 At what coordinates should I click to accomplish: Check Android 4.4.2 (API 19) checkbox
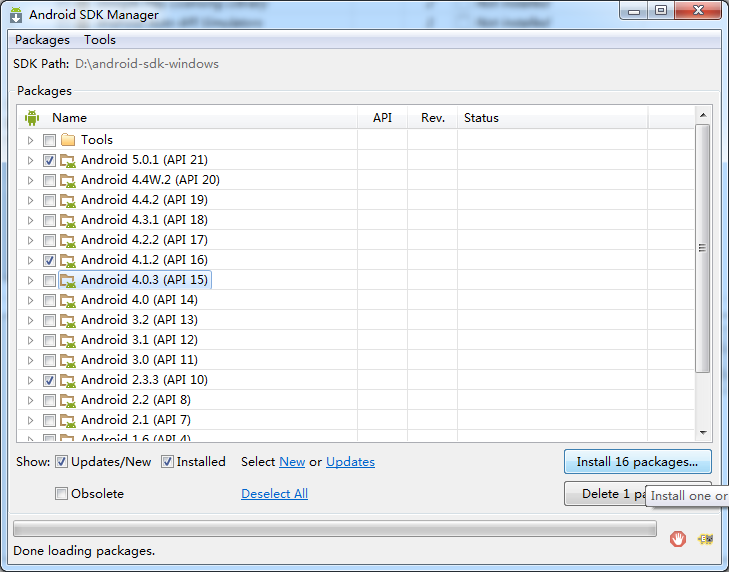click(49, 200)
